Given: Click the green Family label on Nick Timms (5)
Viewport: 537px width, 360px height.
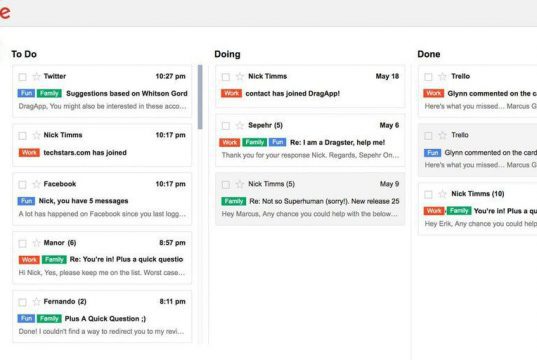Looking at the screenshot, I should [234, 201].
